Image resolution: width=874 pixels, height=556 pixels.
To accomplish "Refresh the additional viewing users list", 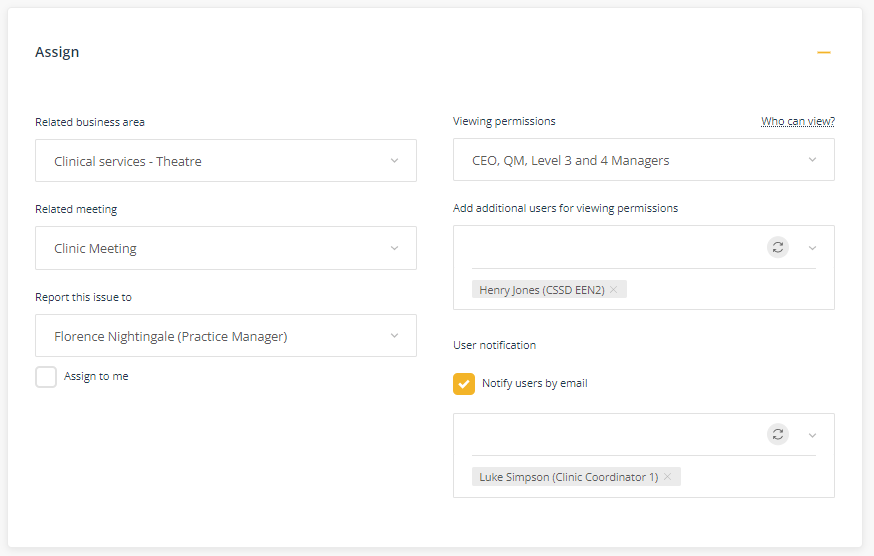I will click(x=778, y=247).
